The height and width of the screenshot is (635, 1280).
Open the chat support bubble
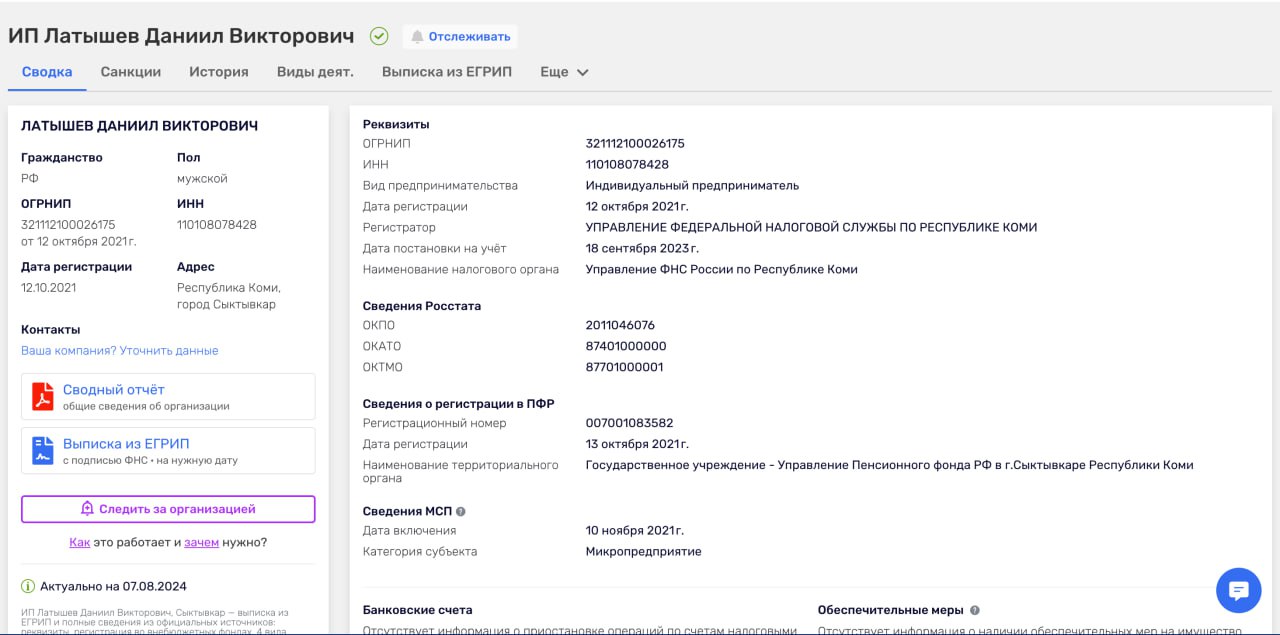(1238, 590)
